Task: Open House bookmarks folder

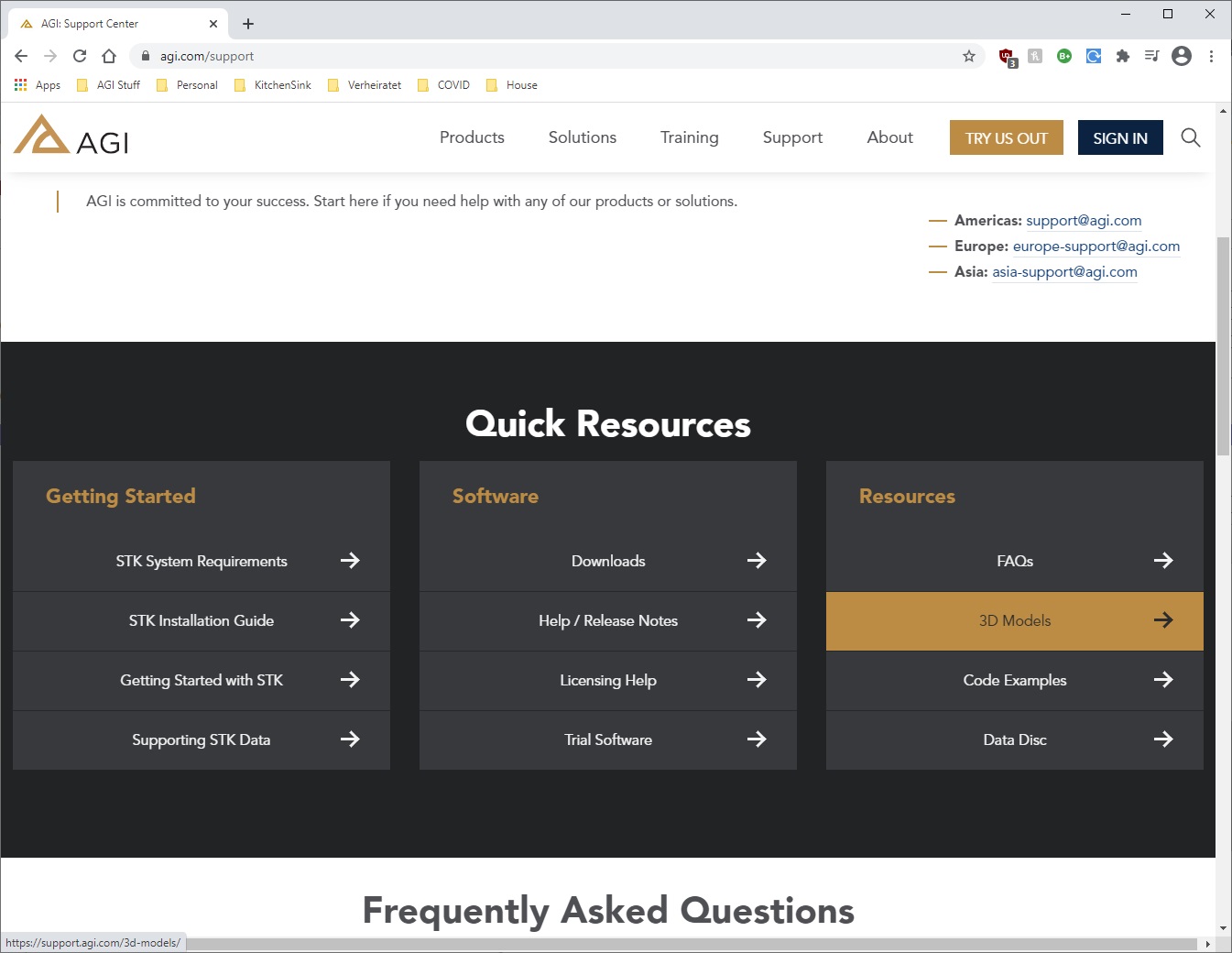Action: click(512, 85)
